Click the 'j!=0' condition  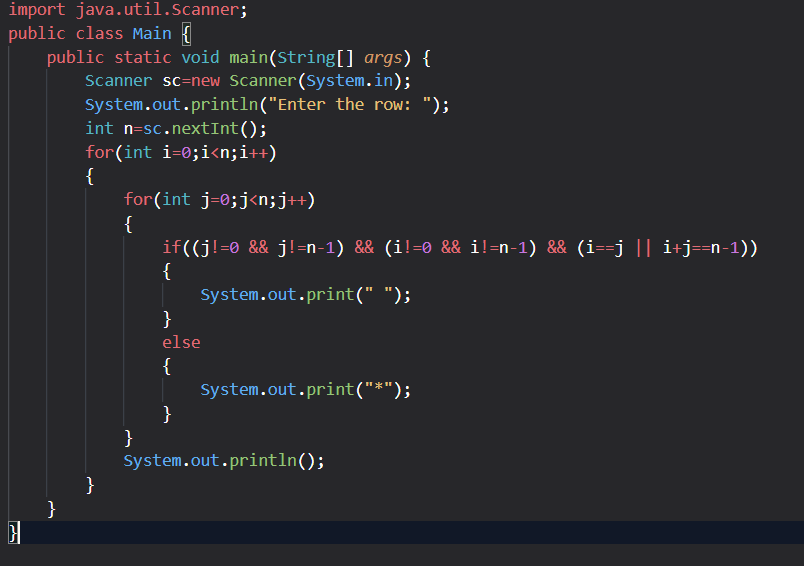pyautogui.click(x=219, y=248)
